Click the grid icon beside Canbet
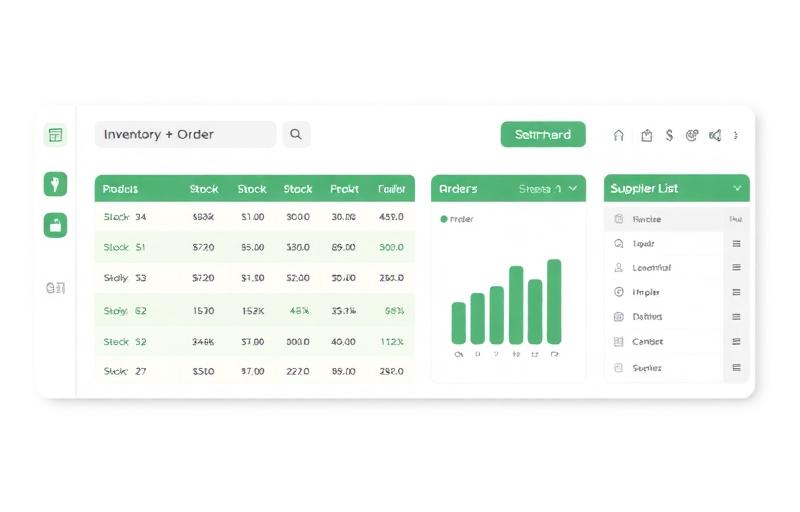 [619, 342]
